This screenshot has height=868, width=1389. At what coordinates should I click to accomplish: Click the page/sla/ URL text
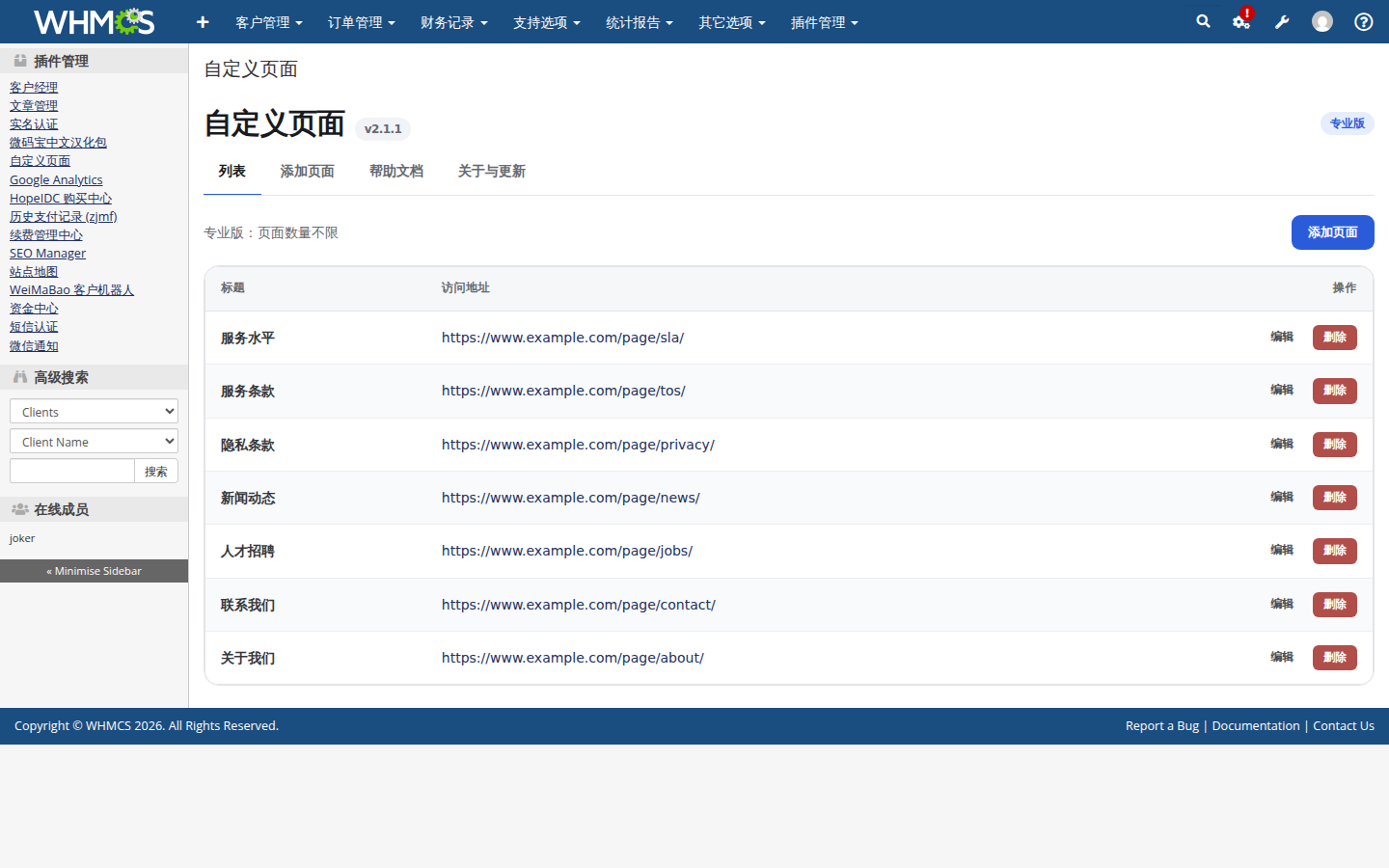[562, 338]
